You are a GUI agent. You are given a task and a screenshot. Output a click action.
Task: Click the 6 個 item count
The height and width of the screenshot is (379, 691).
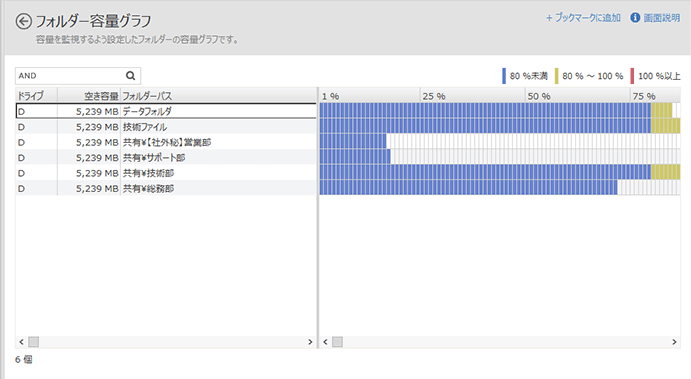point(24,360)
